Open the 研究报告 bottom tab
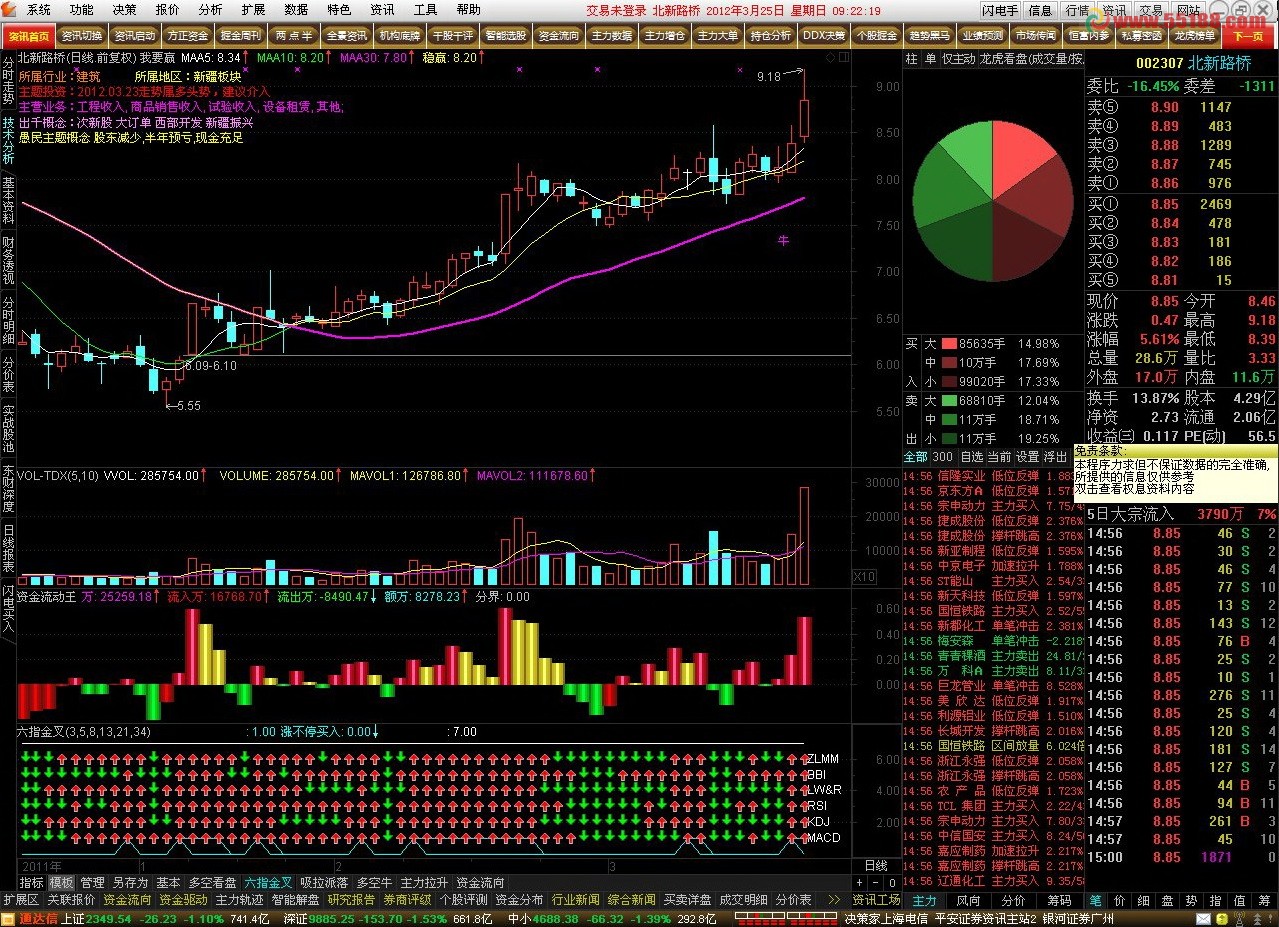Screen dimensions: 1279x927 351,900
